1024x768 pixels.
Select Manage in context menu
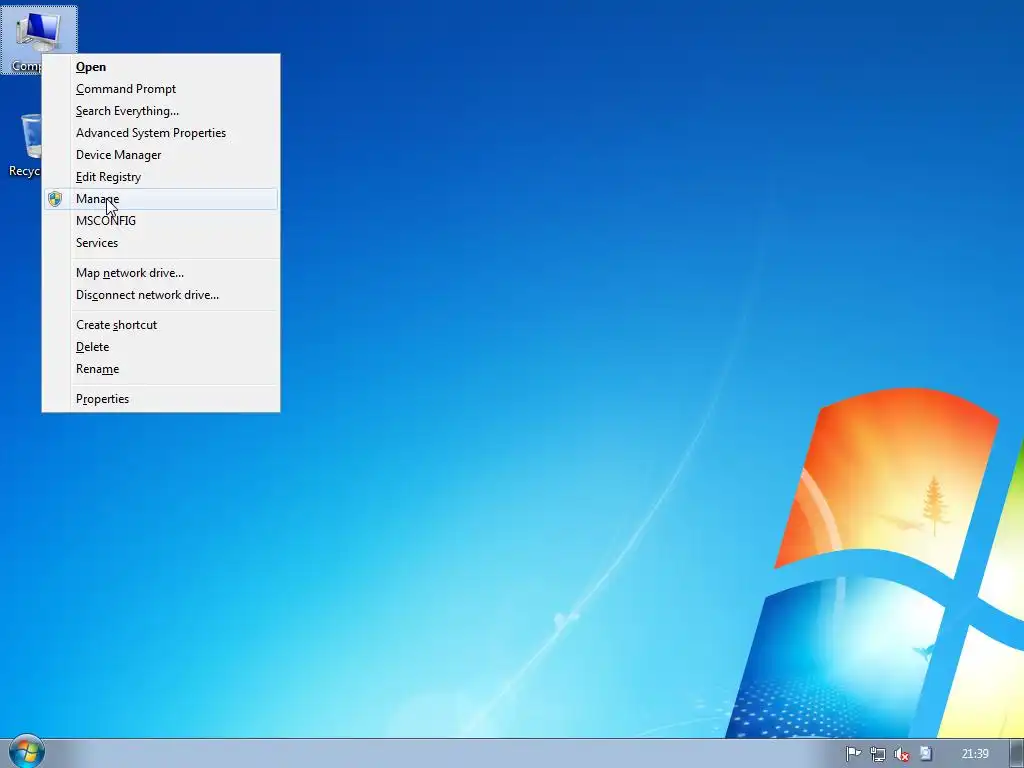(161, 199)
